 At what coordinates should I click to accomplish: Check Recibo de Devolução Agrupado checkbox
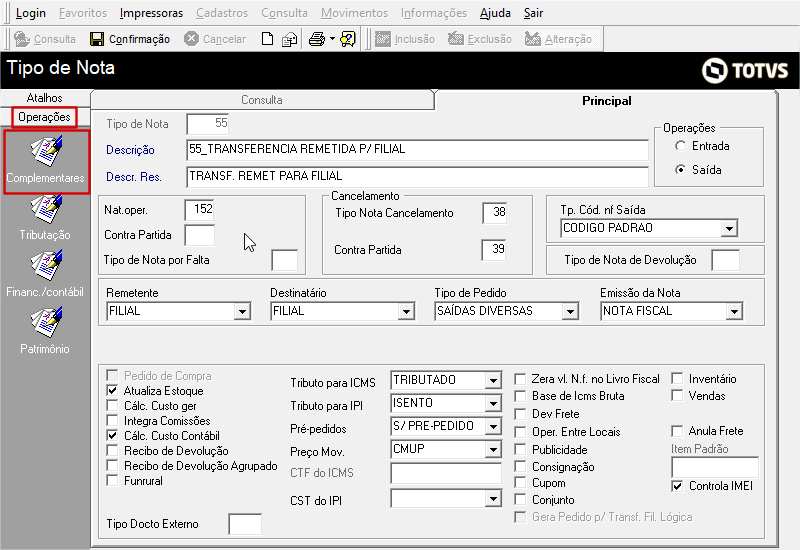click(x=112, y=466)
